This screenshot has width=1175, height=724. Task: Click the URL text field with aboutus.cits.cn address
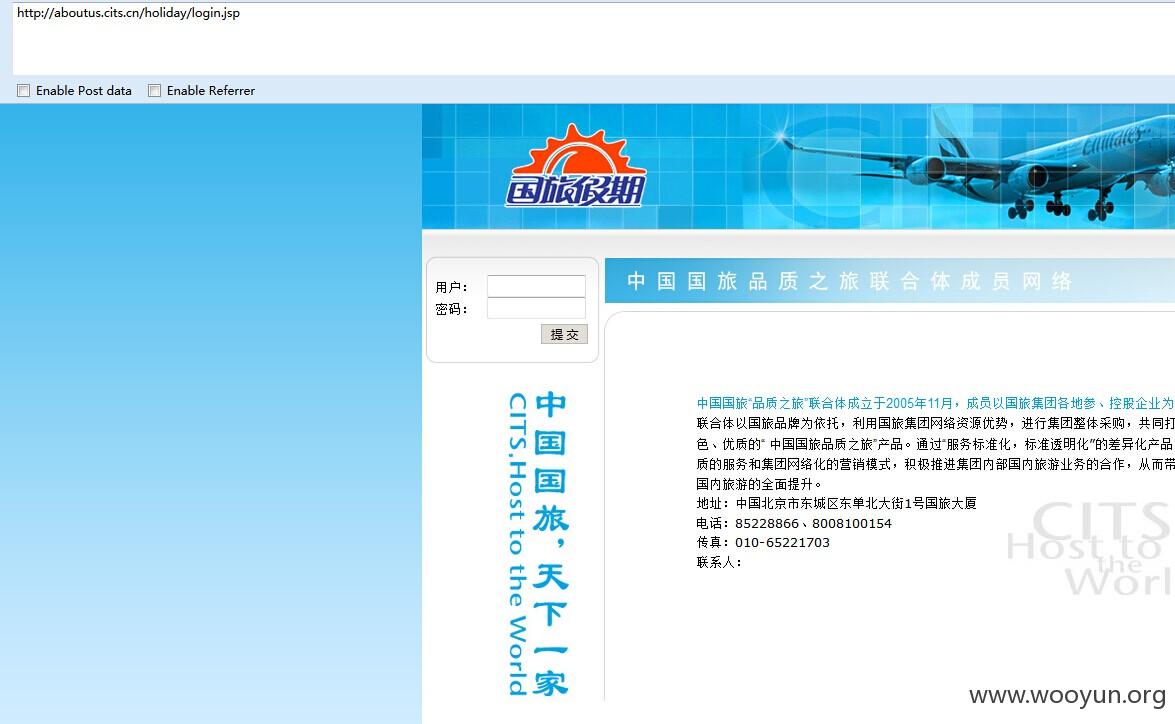[593, 37]
